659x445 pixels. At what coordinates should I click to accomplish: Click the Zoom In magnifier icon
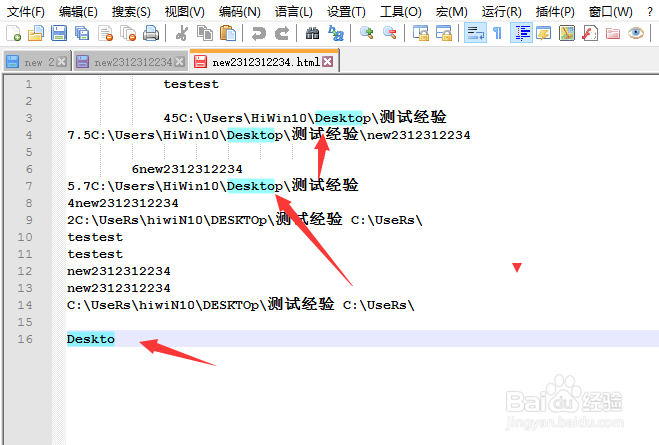point(366,33)
